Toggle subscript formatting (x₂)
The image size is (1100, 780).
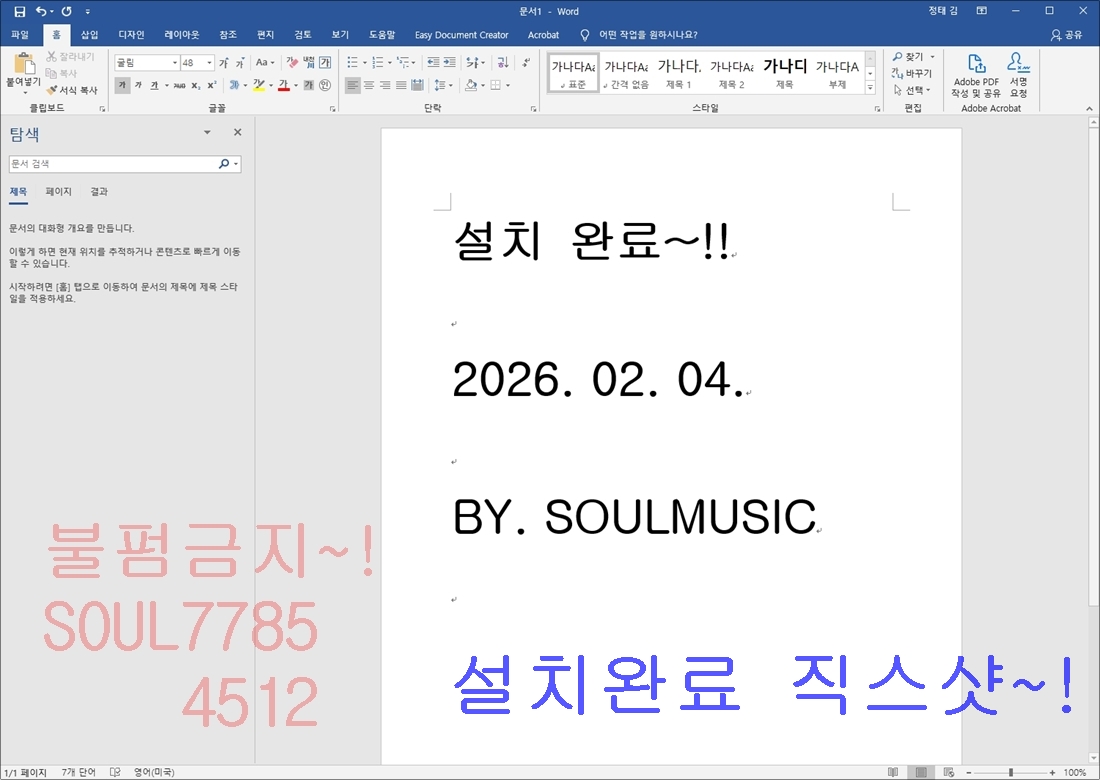tap(196, 86)
